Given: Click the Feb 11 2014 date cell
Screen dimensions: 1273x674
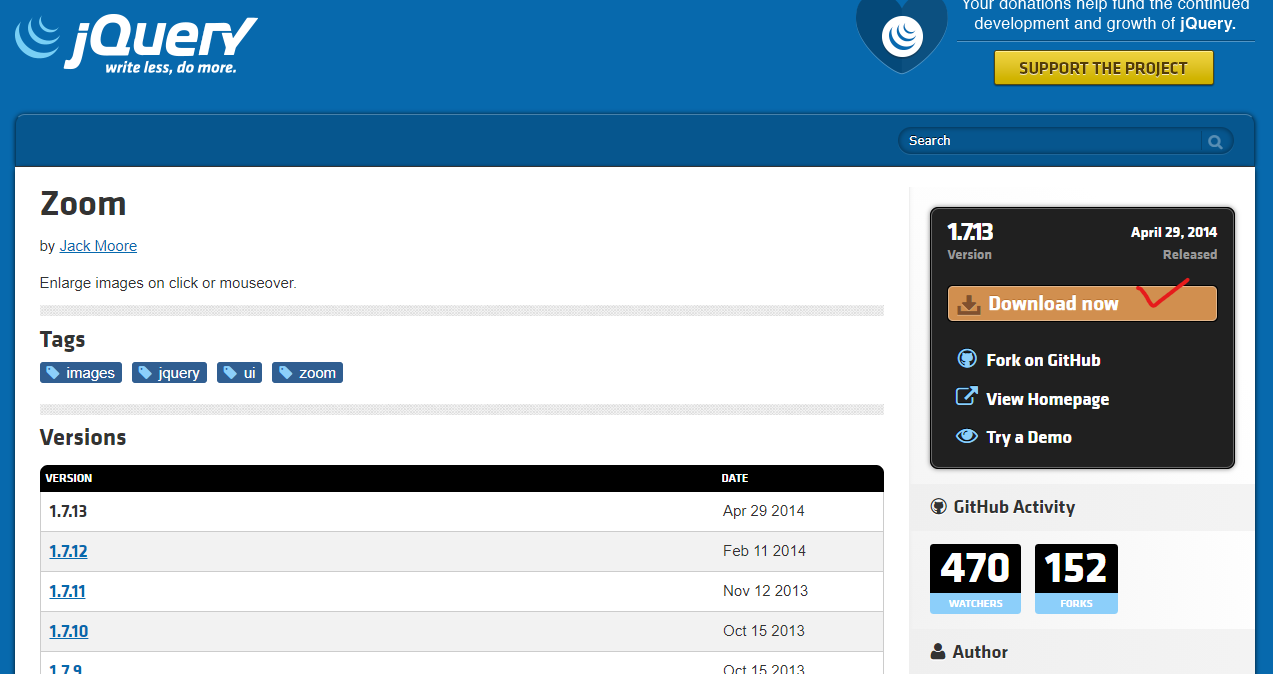Looking at the screenshot, I should 764,551.
